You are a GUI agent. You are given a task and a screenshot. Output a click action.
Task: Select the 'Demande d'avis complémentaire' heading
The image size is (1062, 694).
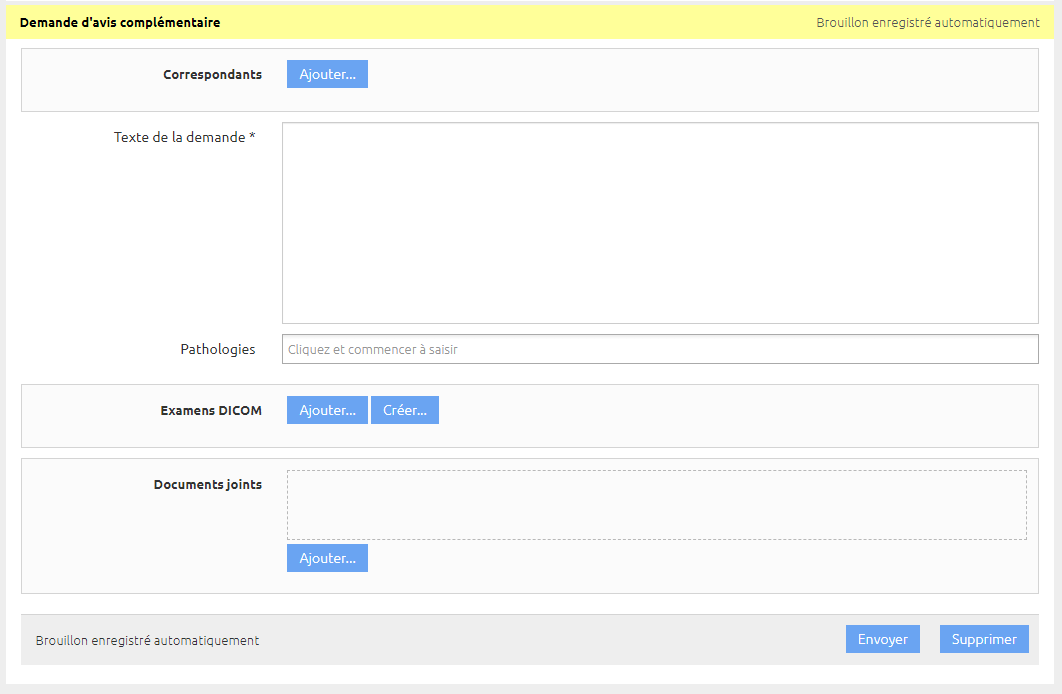coord(120,22)
